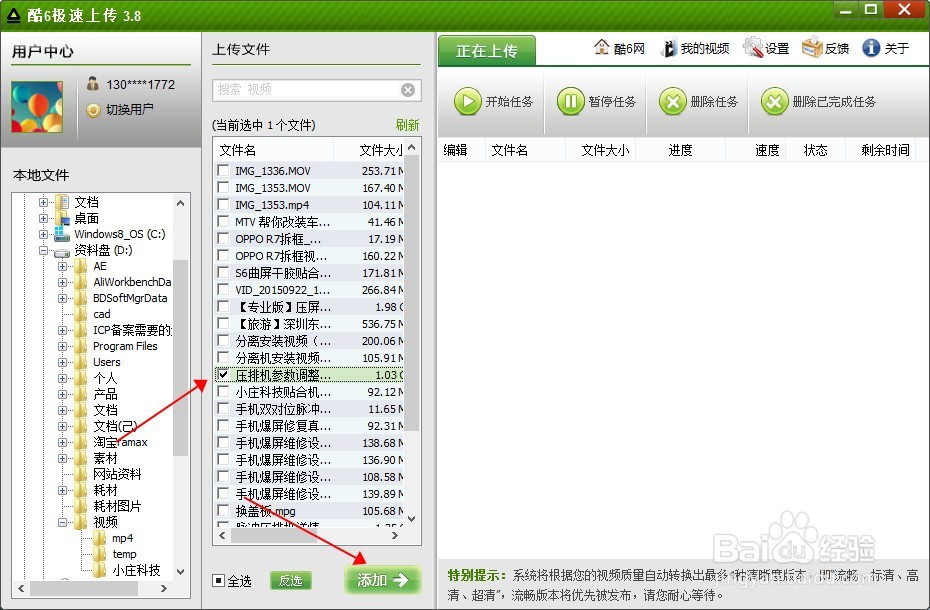
Task: Click the 刷新 refresh link
Action: point(407,125)
